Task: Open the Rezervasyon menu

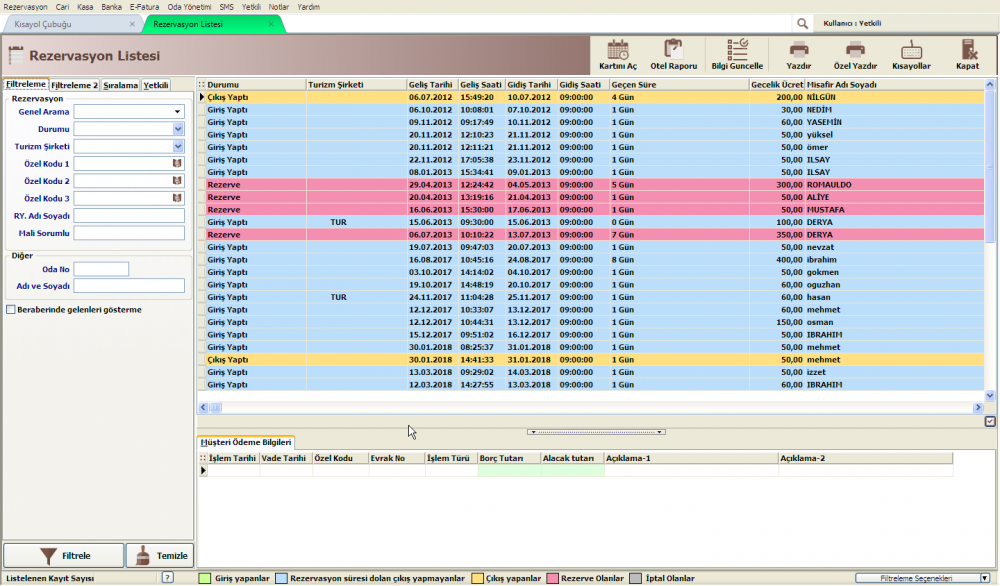Action: (26, 7)
